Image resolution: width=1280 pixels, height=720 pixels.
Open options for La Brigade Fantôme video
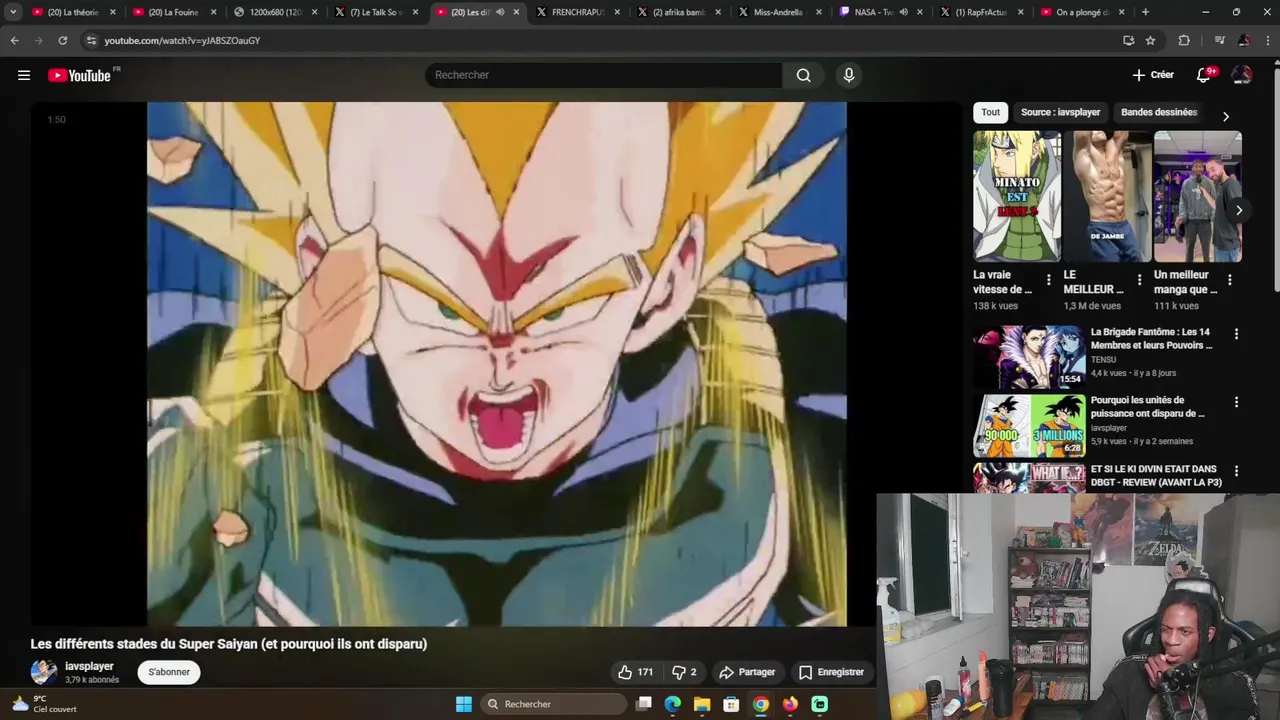pos(1236,334)
